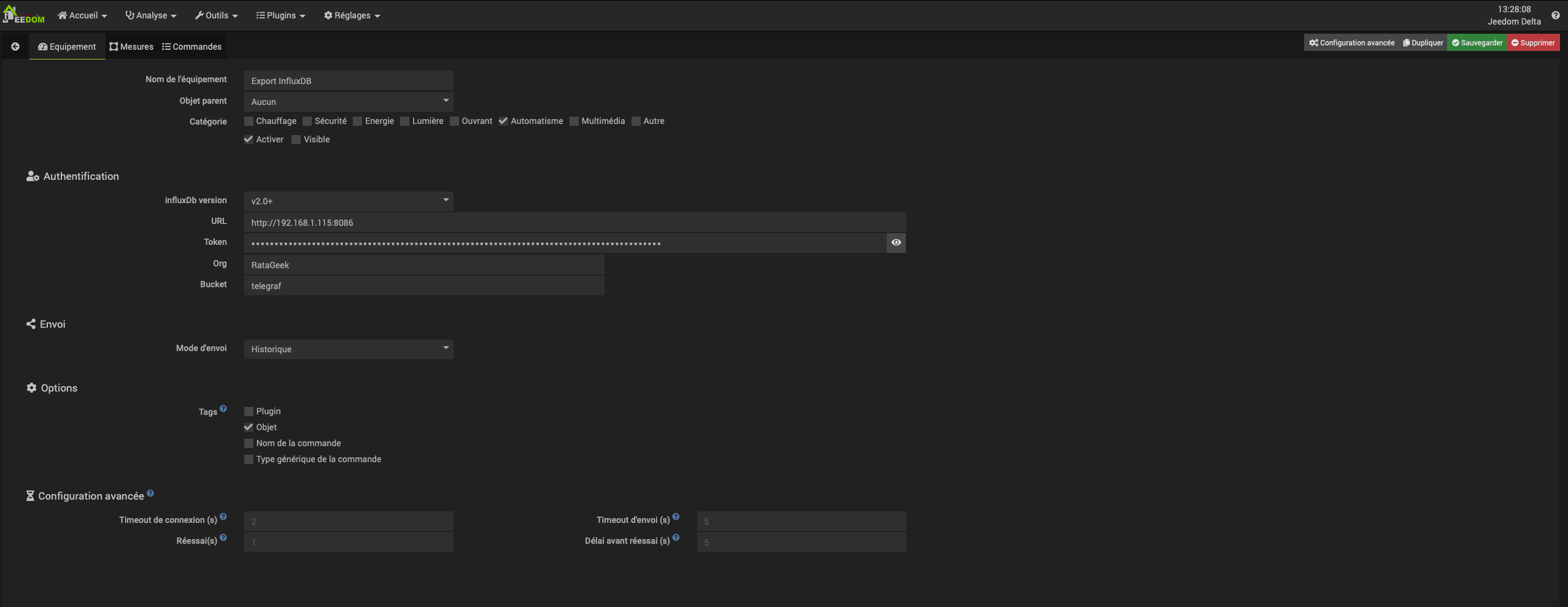Open the Plugins menu
This screenshot has width=1568, height=607.
280,15
